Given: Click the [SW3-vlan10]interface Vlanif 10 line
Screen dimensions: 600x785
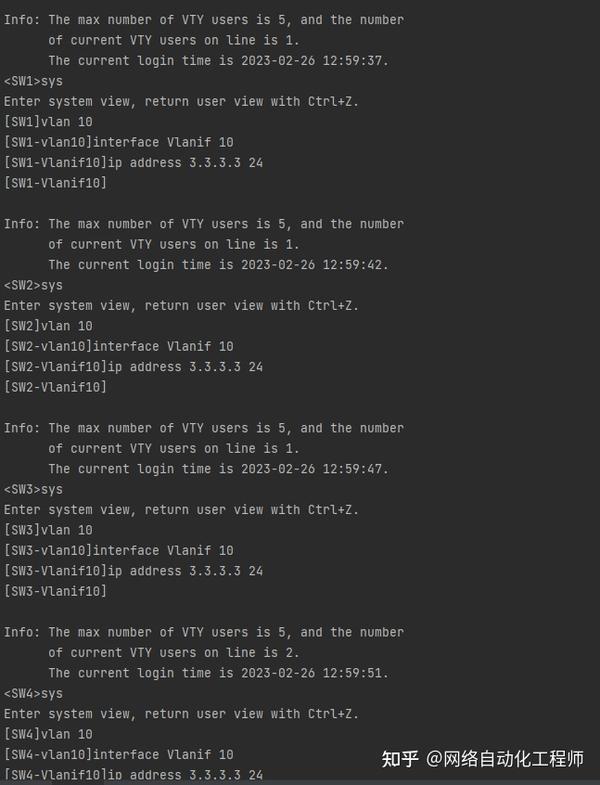Looking at the screenshot, I should coord(119,550).
